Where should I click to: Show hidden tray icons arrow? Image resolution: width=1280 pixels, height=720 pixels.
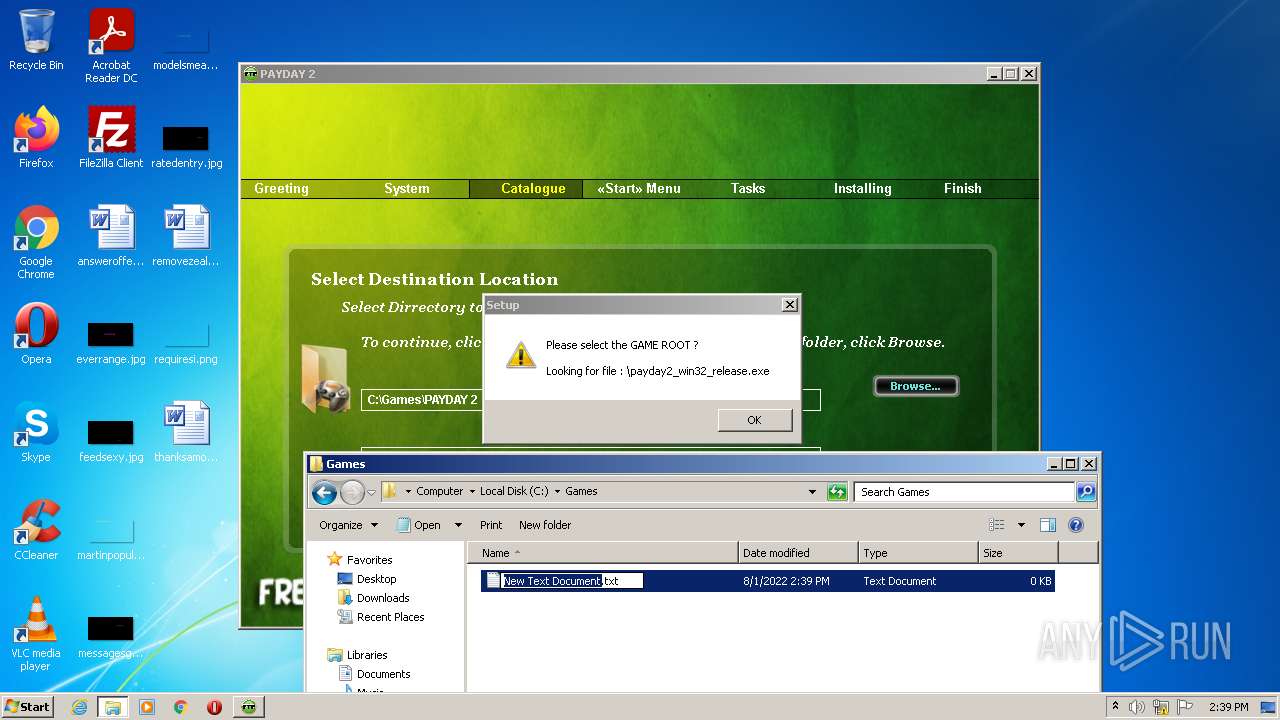point(1116,707)
